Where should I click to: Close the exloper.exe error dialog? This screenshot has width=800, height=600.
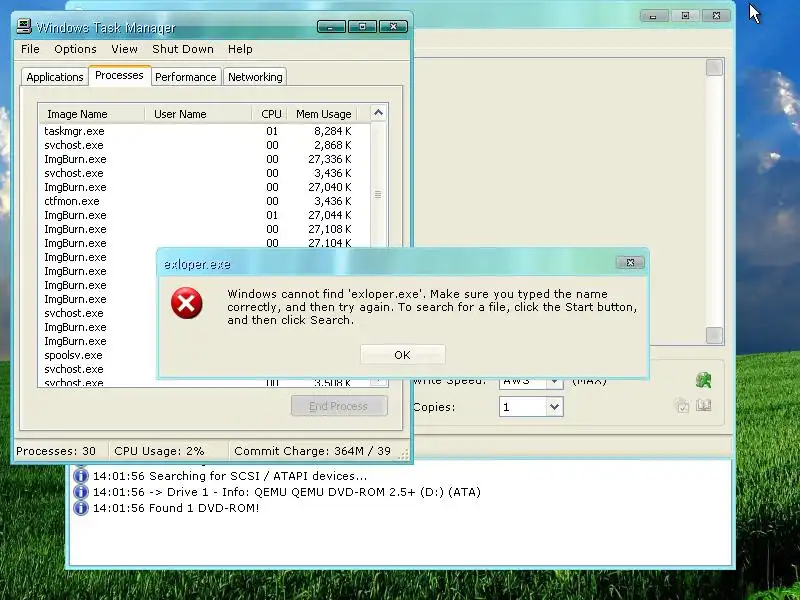click(630, 263)
